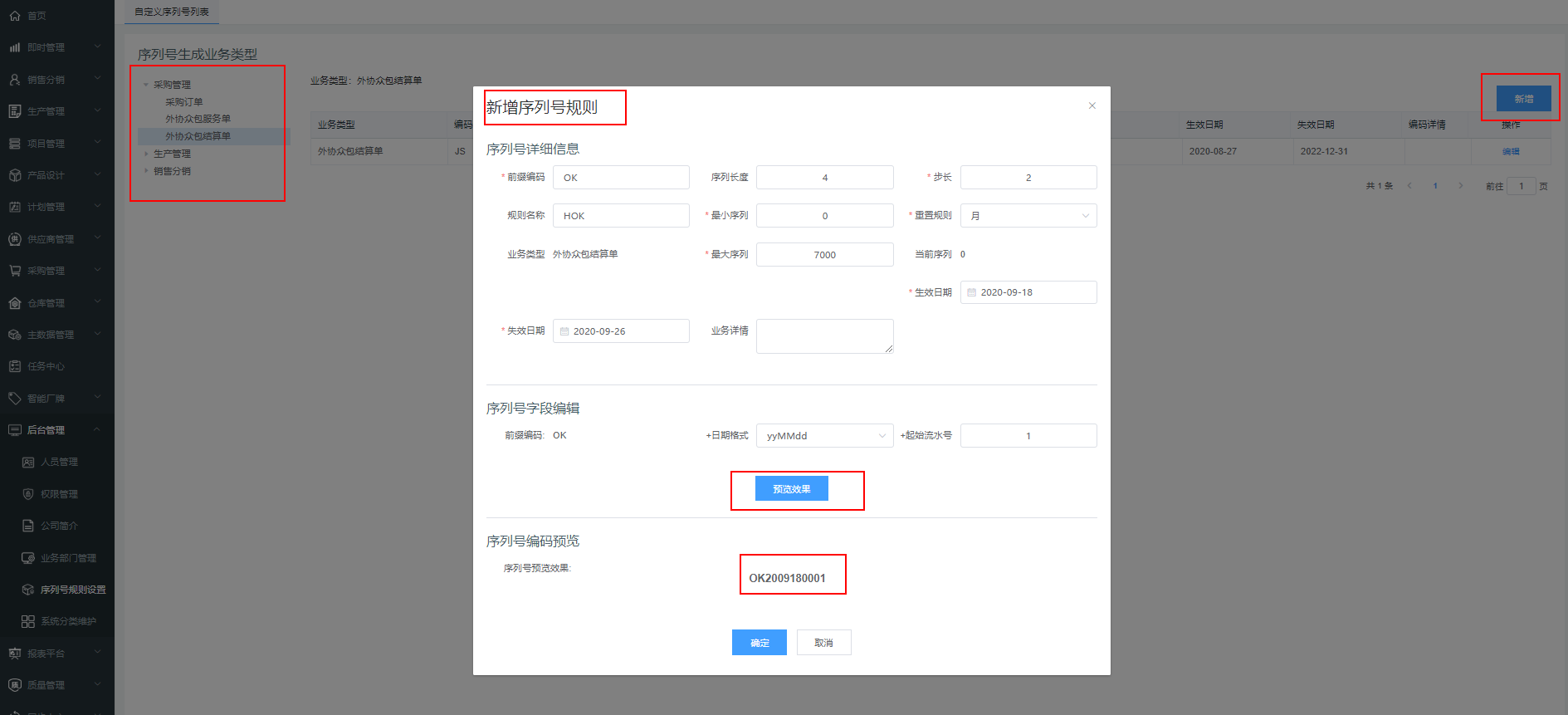Click the document icon for 公司简介
This screenshot has height=715, width=1568.
[x=28, y=526]
